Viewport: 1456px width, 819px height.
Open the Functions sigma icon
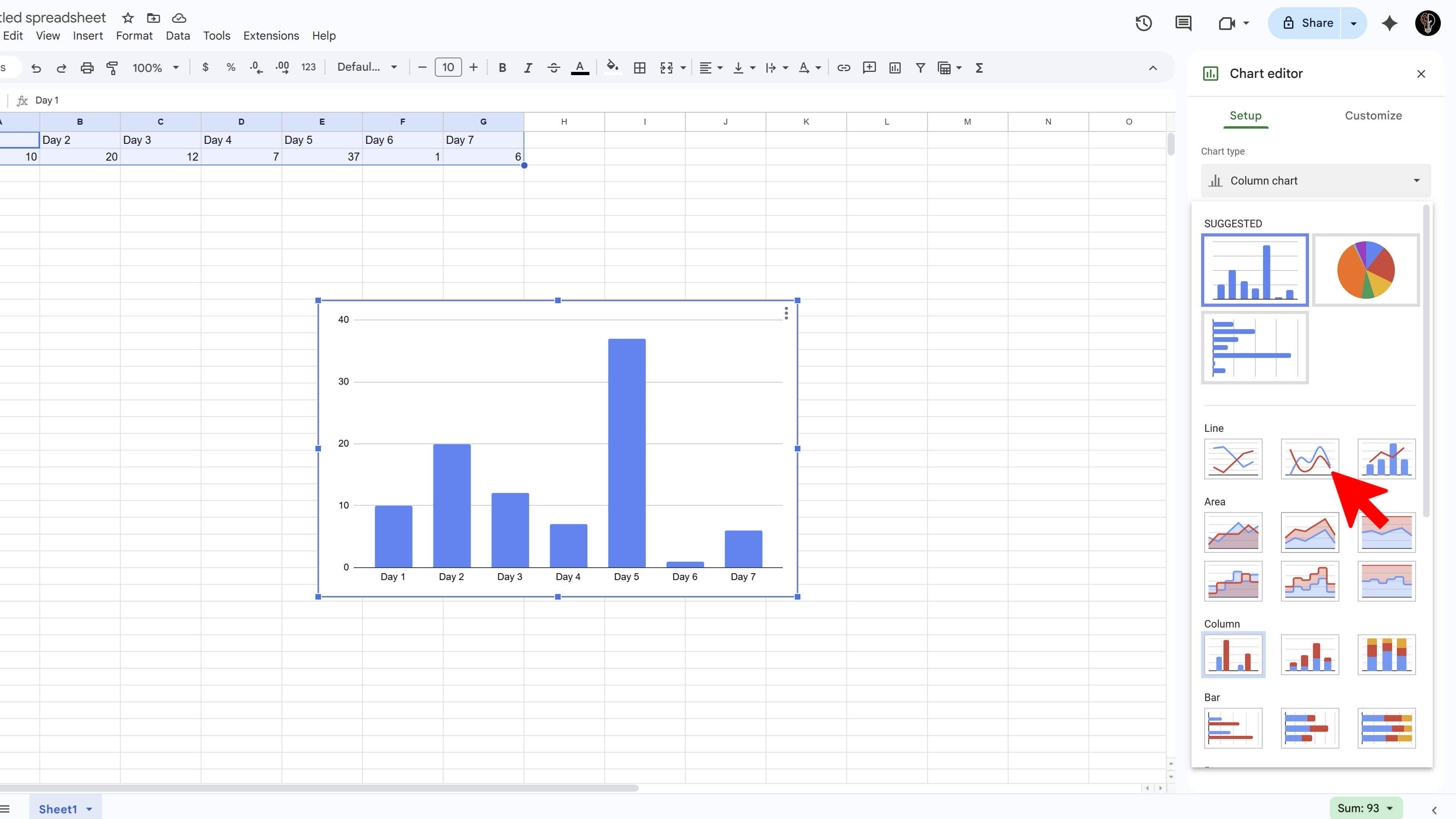coord(979,67)
